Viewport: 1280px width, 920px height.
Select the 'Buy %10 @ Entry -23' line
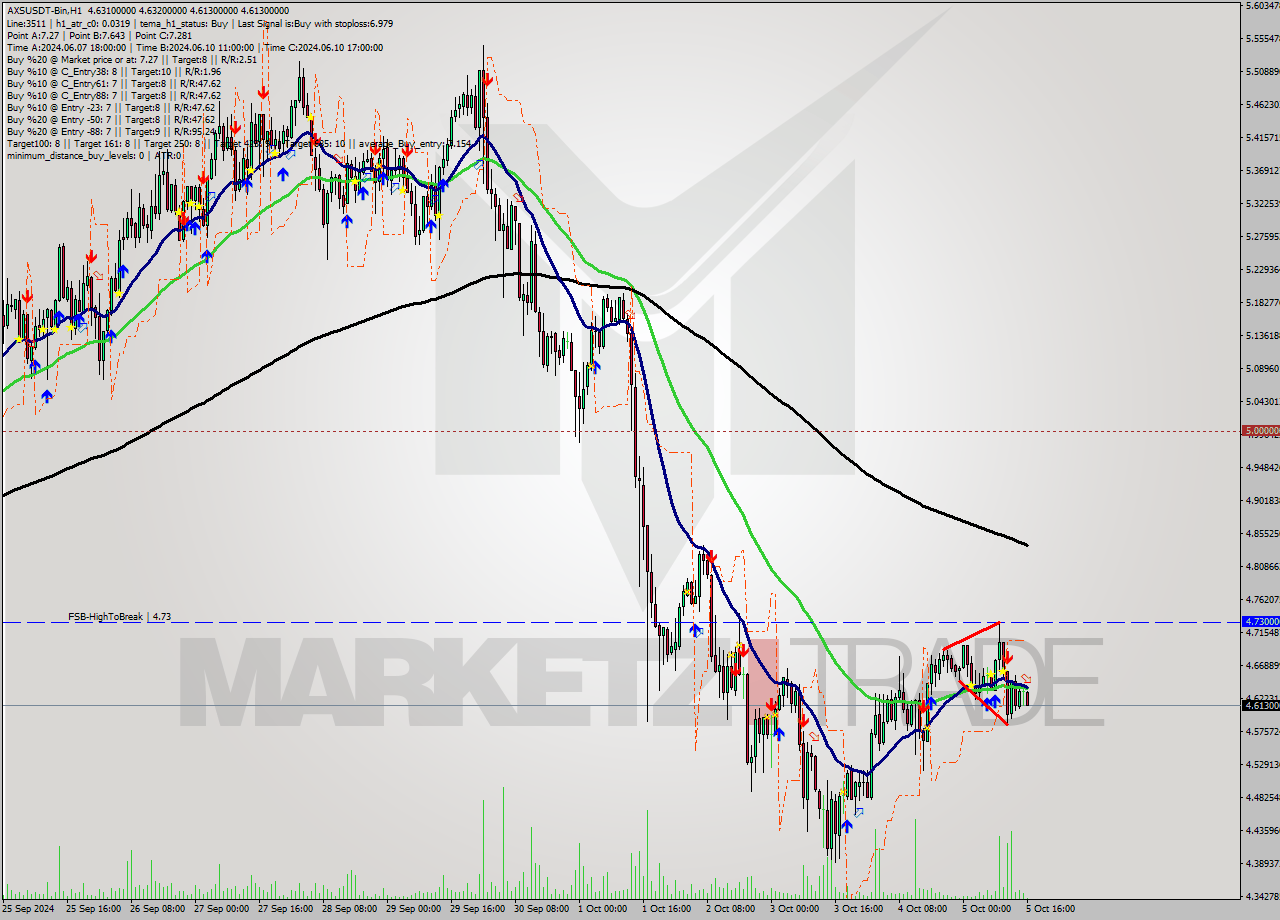pos(111,107)
